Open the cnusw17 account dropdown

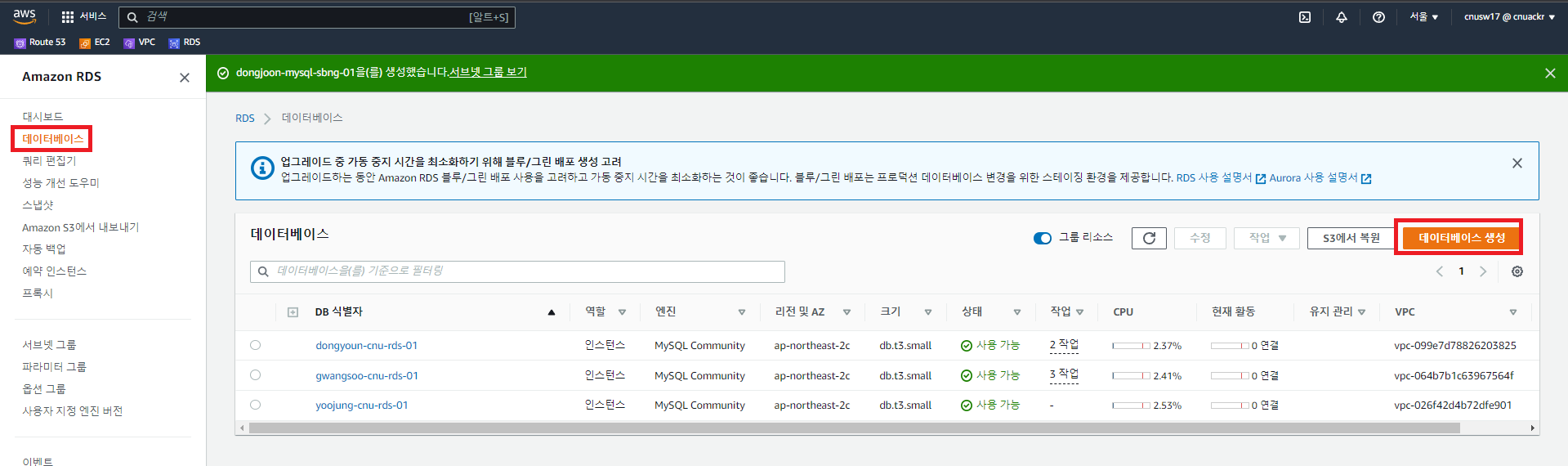(1509, 16)
